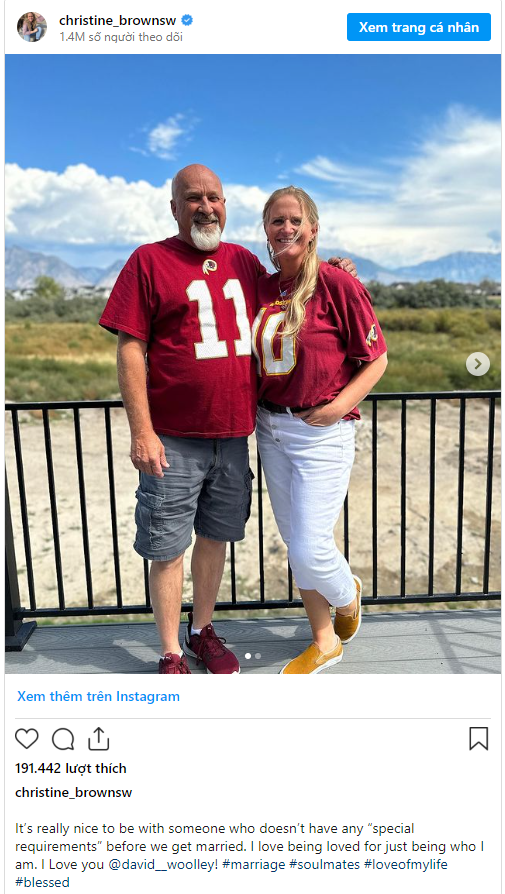View the 191.442 lượt thích count
This screenshot has width=505, height=894.
pyautogui.click(x=71, y=769)
